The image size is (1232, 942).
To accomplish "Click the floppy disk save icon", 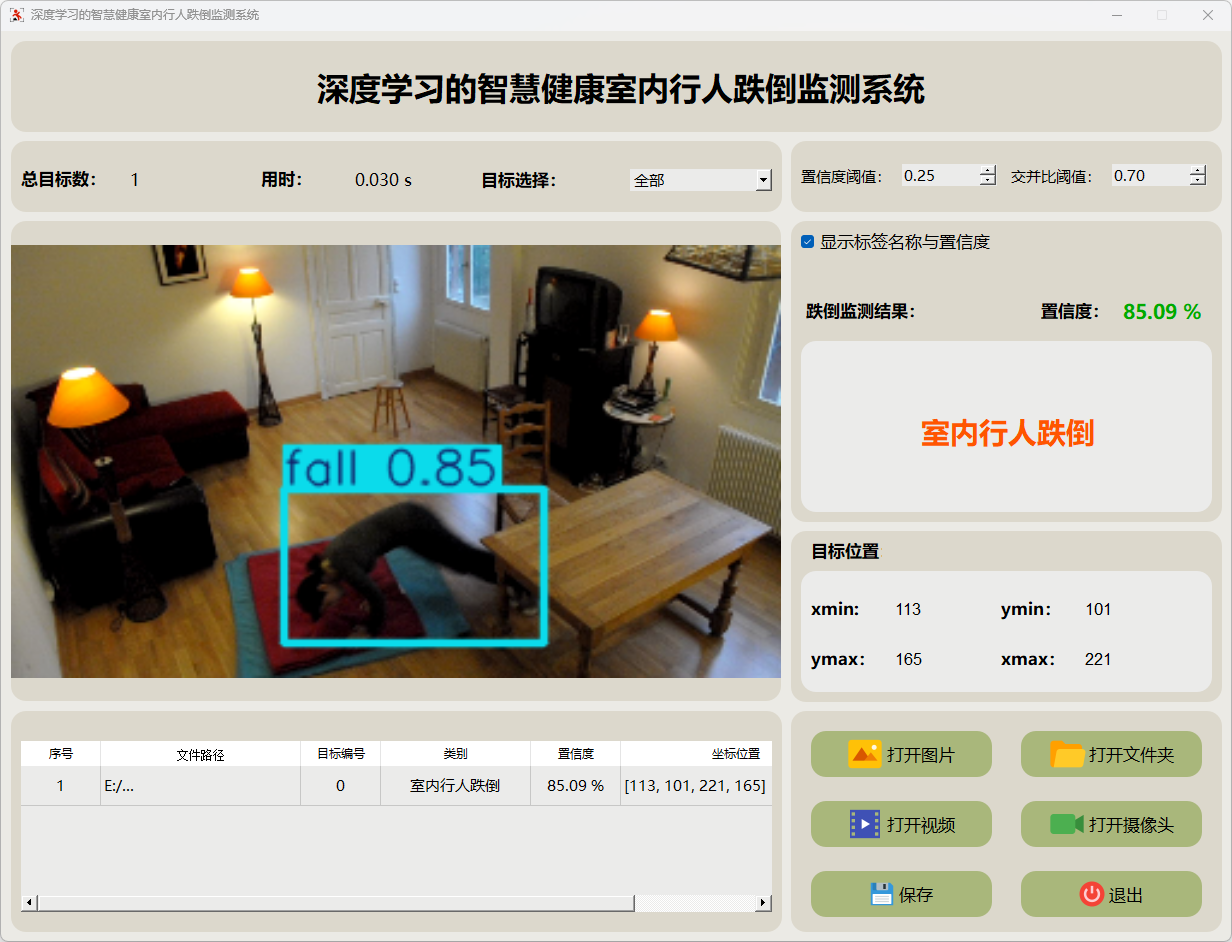I will (881, 894).
